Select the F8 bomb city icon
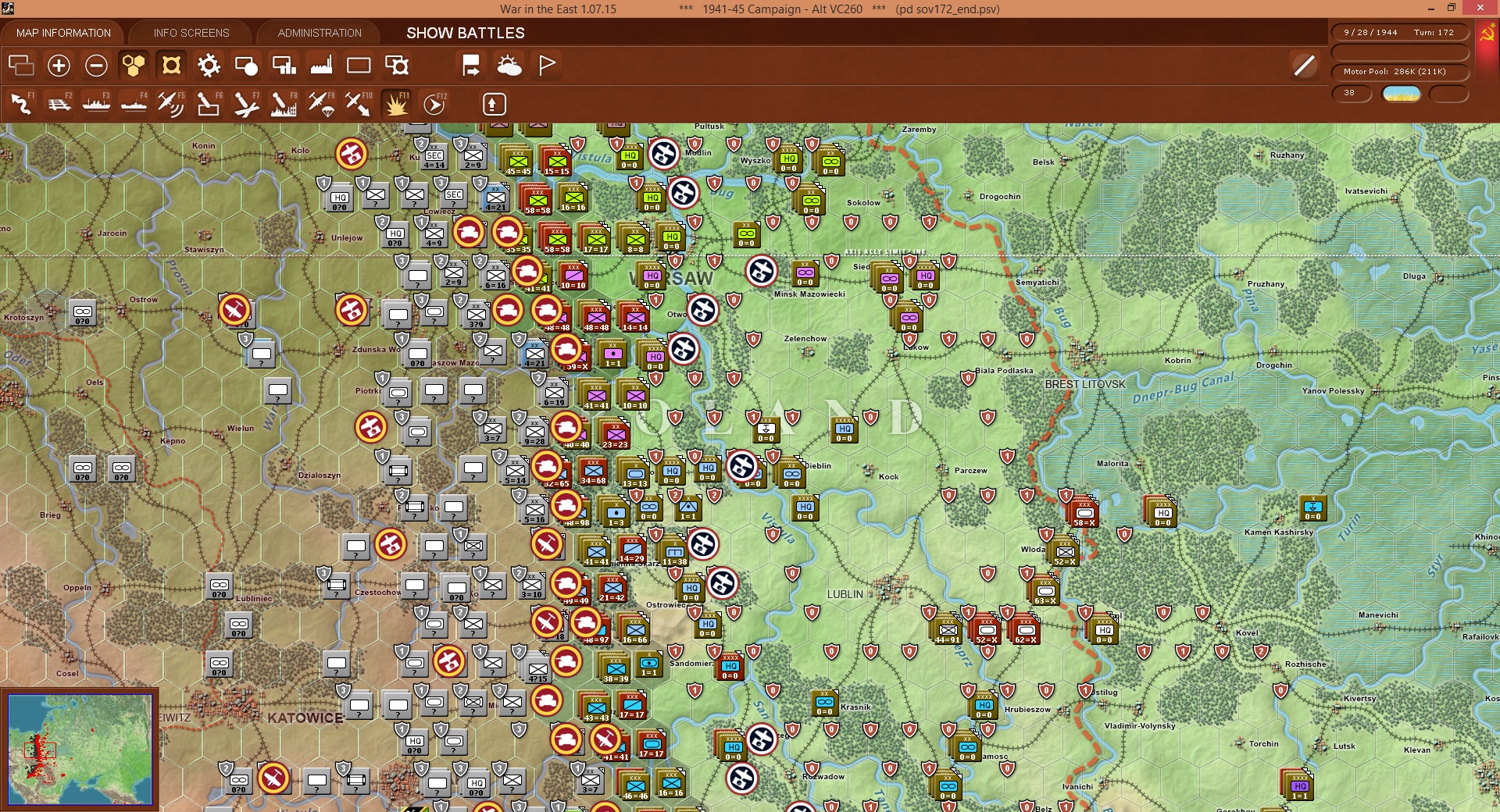The width and height of the screenshot is (1500, 812). coord(284,104)
